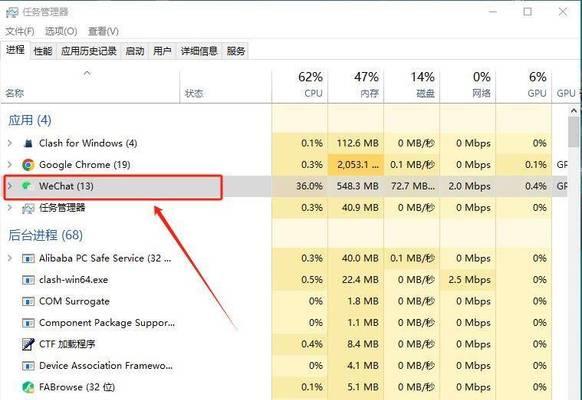Sort processes by 网络 column
The width and height of the screenshot is (582, 400).
(468, 86)
